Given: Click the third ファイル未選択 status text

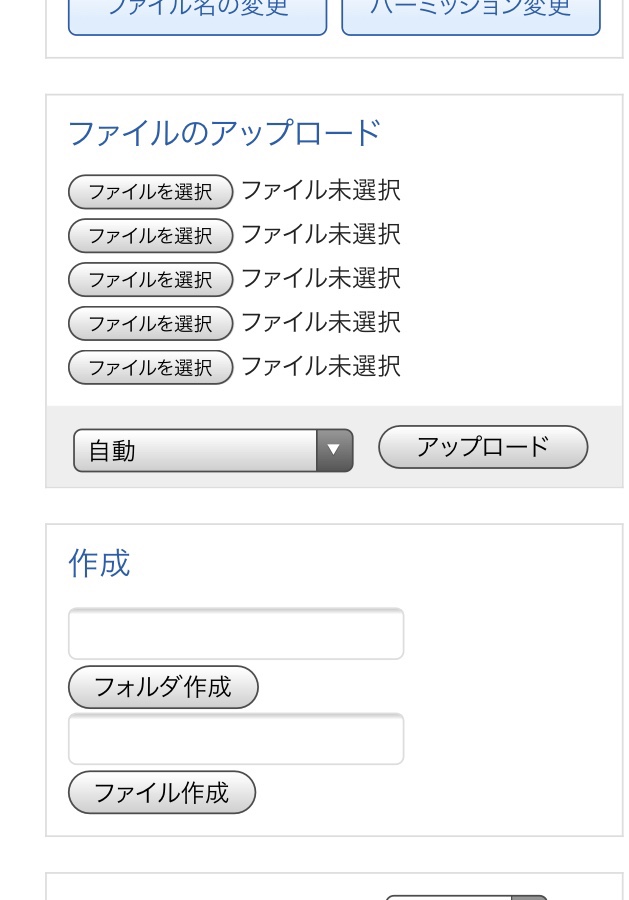Looking at the screenshot, I should 321,278.
